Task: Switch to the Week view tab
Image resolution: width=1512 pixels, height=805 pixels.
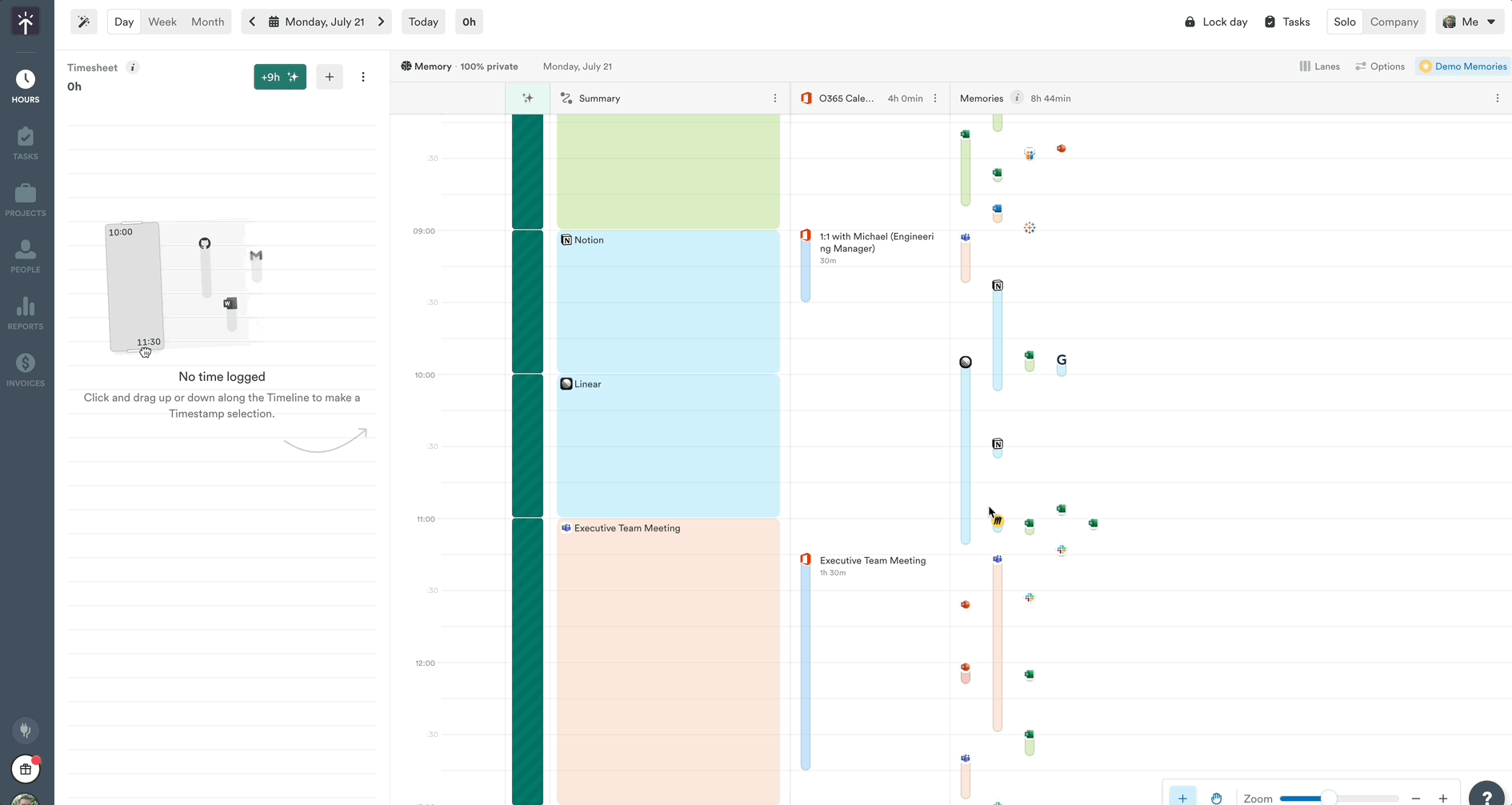Action: (162, 22)
